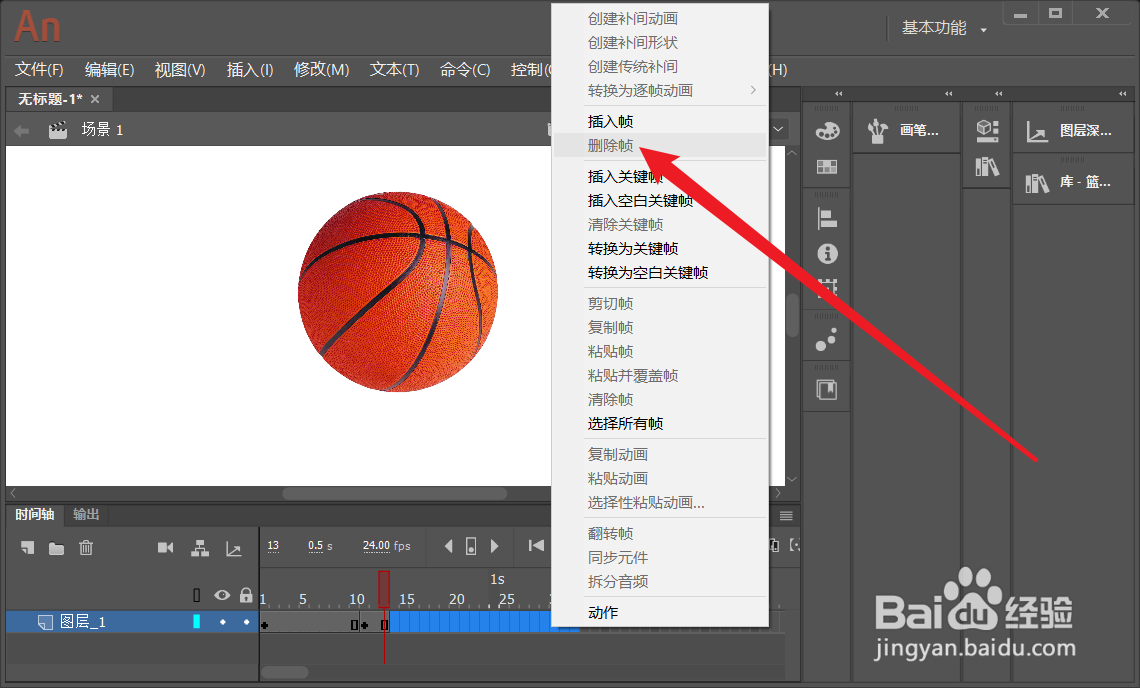Open the collapsed Library books icon
This screenshot has width=1140, height=688.
pos(987,167)
